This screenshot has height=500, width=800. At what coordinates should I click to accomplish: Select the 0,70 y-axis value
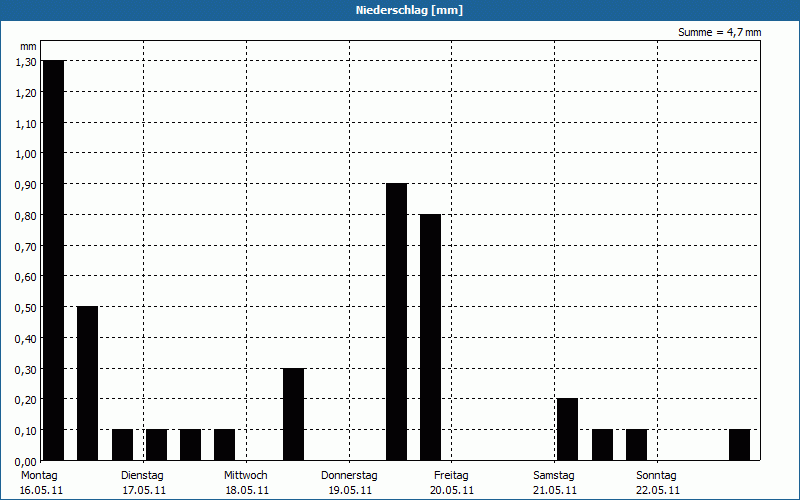click(26, 246)
